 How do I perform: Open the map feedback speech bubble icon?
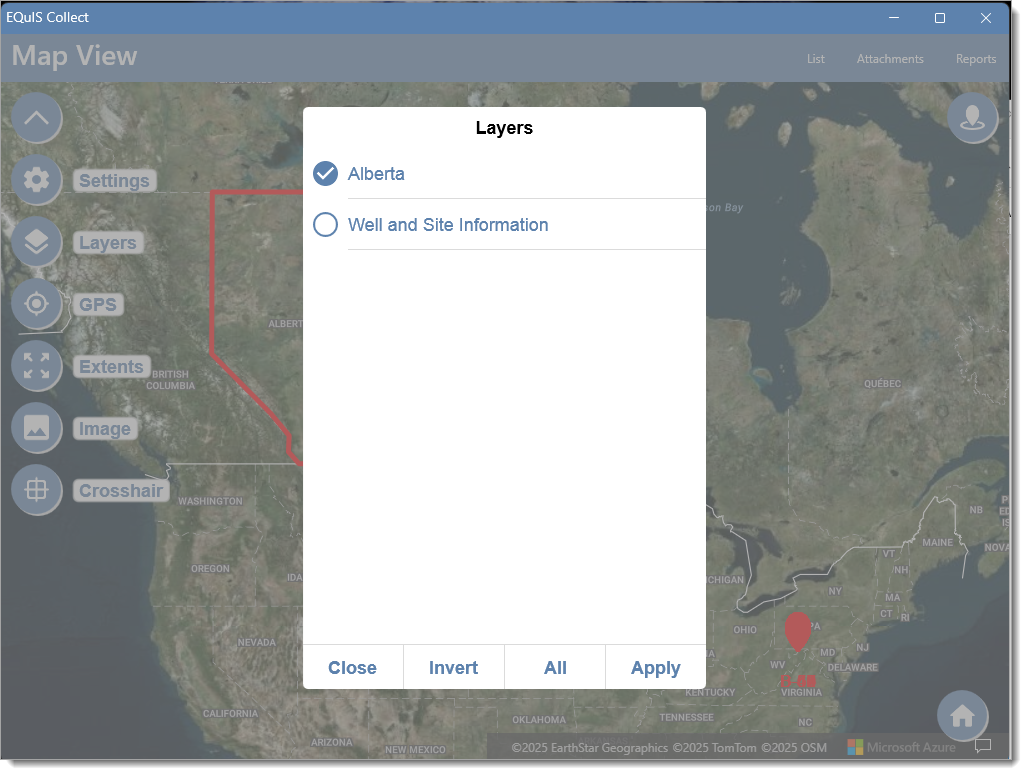pyautogui.click(x=983, y=746)
